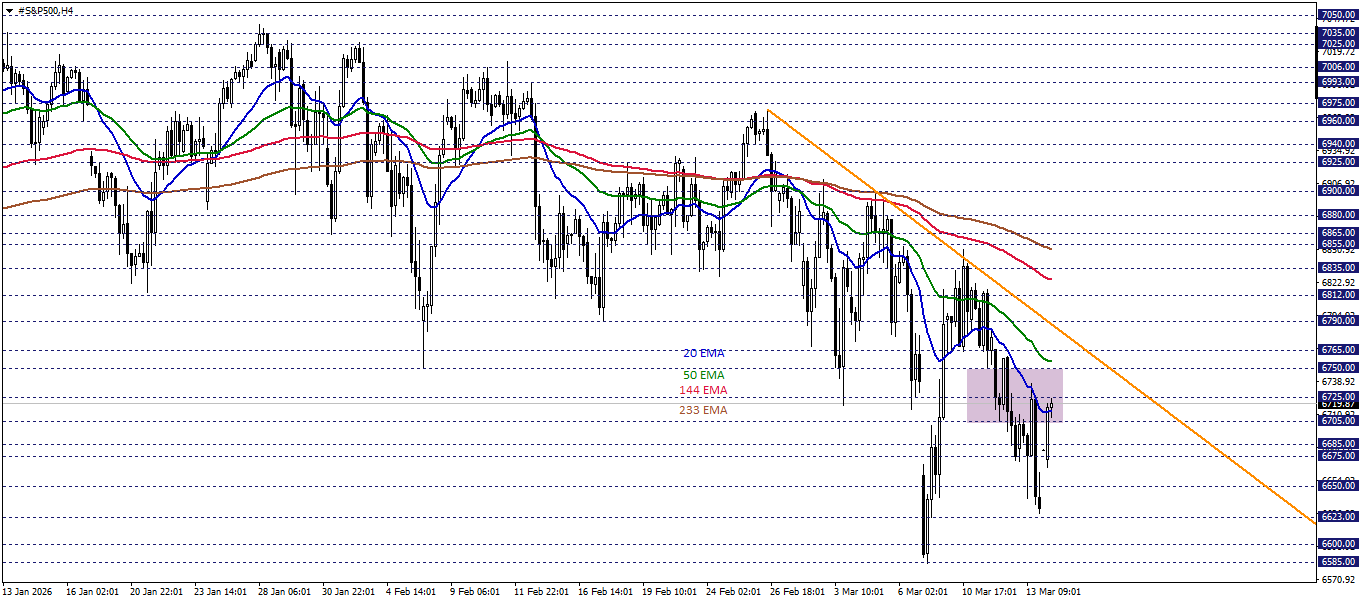The width and height of the screenshot is (1362, 603).
Task: Select the most recent candlestick
Action: click(1053, 405)
